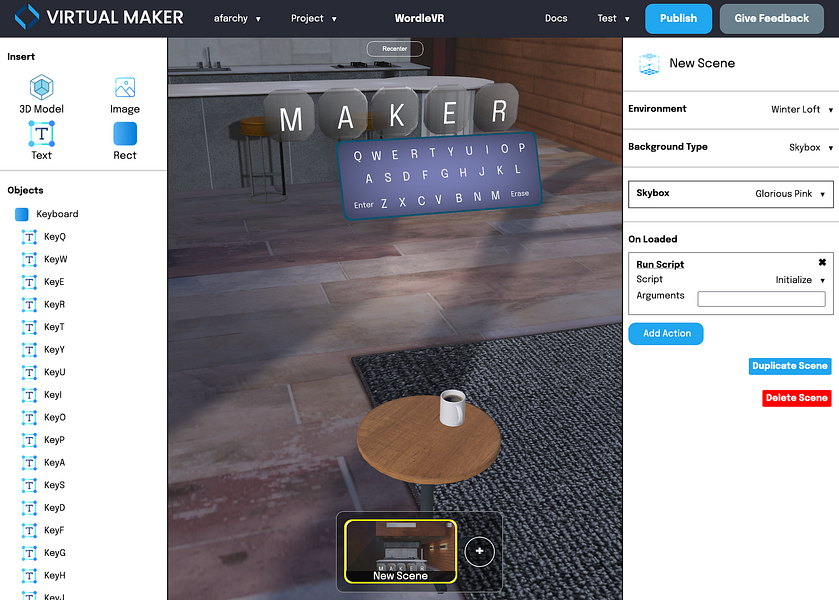839x600 pixels.
Task: Publish the project
Action: click(x=678, y=18)
